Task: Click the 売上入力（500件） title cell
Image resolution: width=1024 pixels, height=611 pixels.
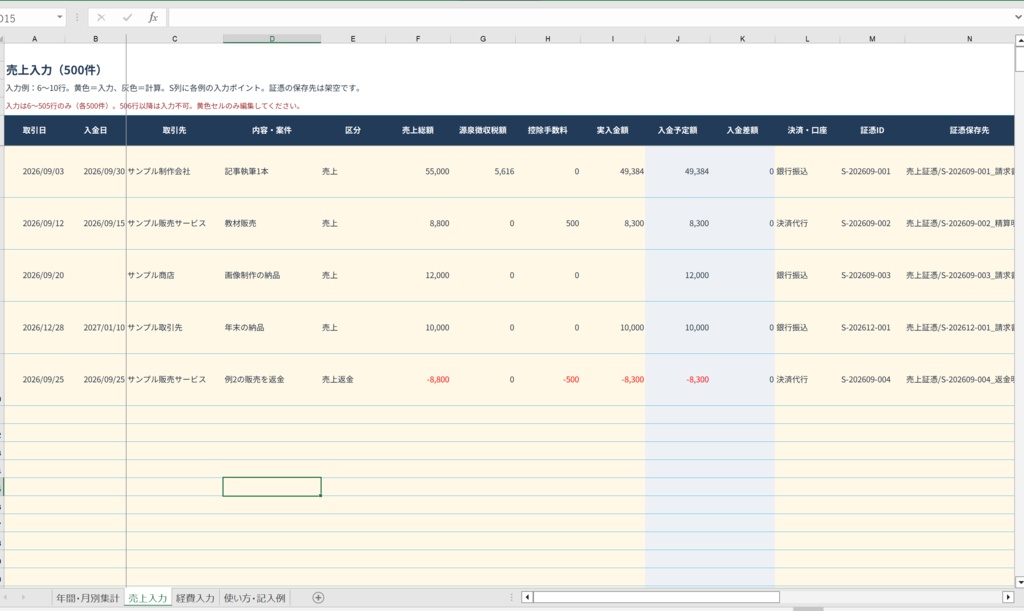Action: click(x=54, y=70)
